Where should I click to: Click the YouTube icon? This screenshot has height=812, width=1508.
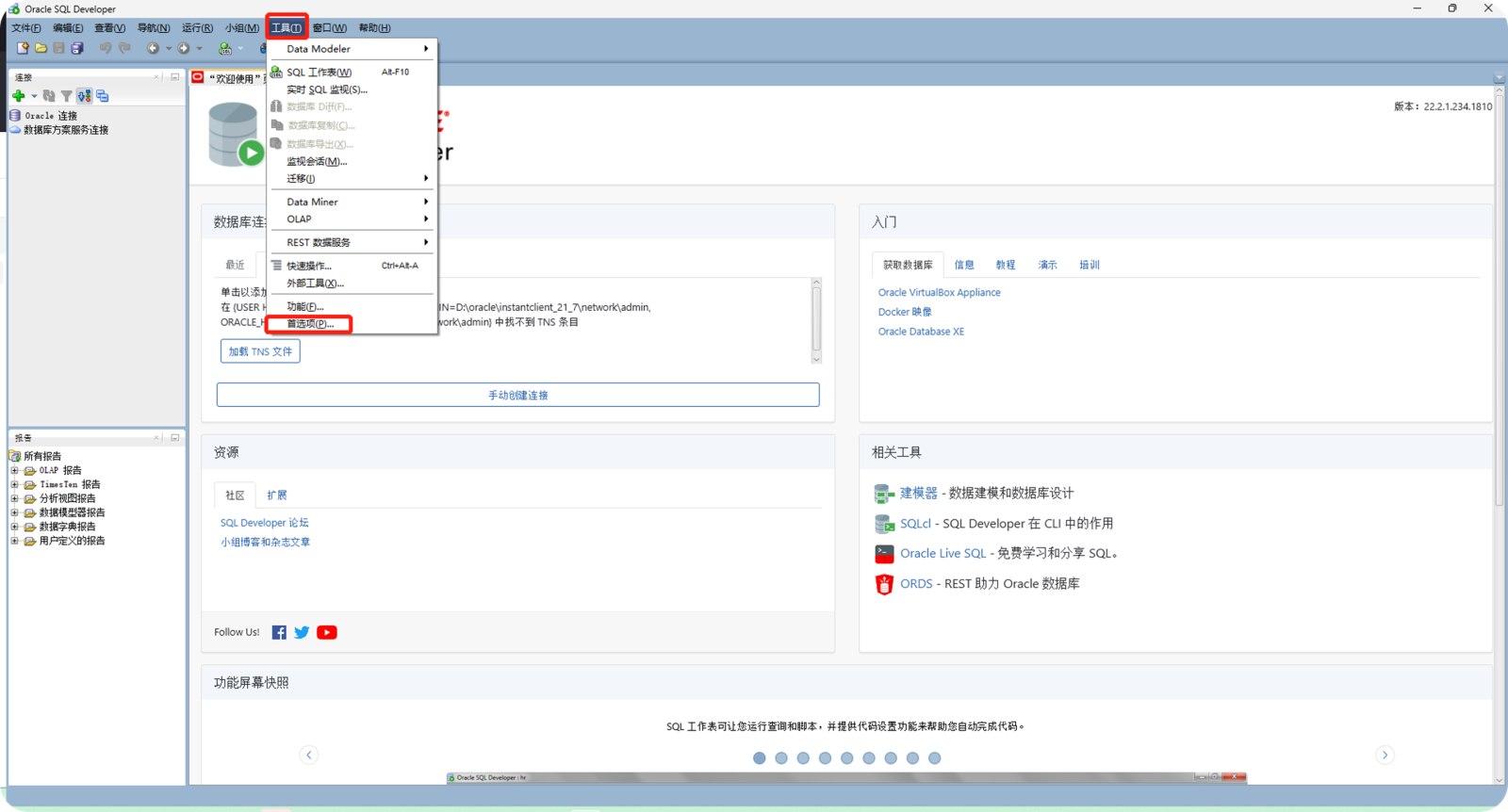coord(327,632)
